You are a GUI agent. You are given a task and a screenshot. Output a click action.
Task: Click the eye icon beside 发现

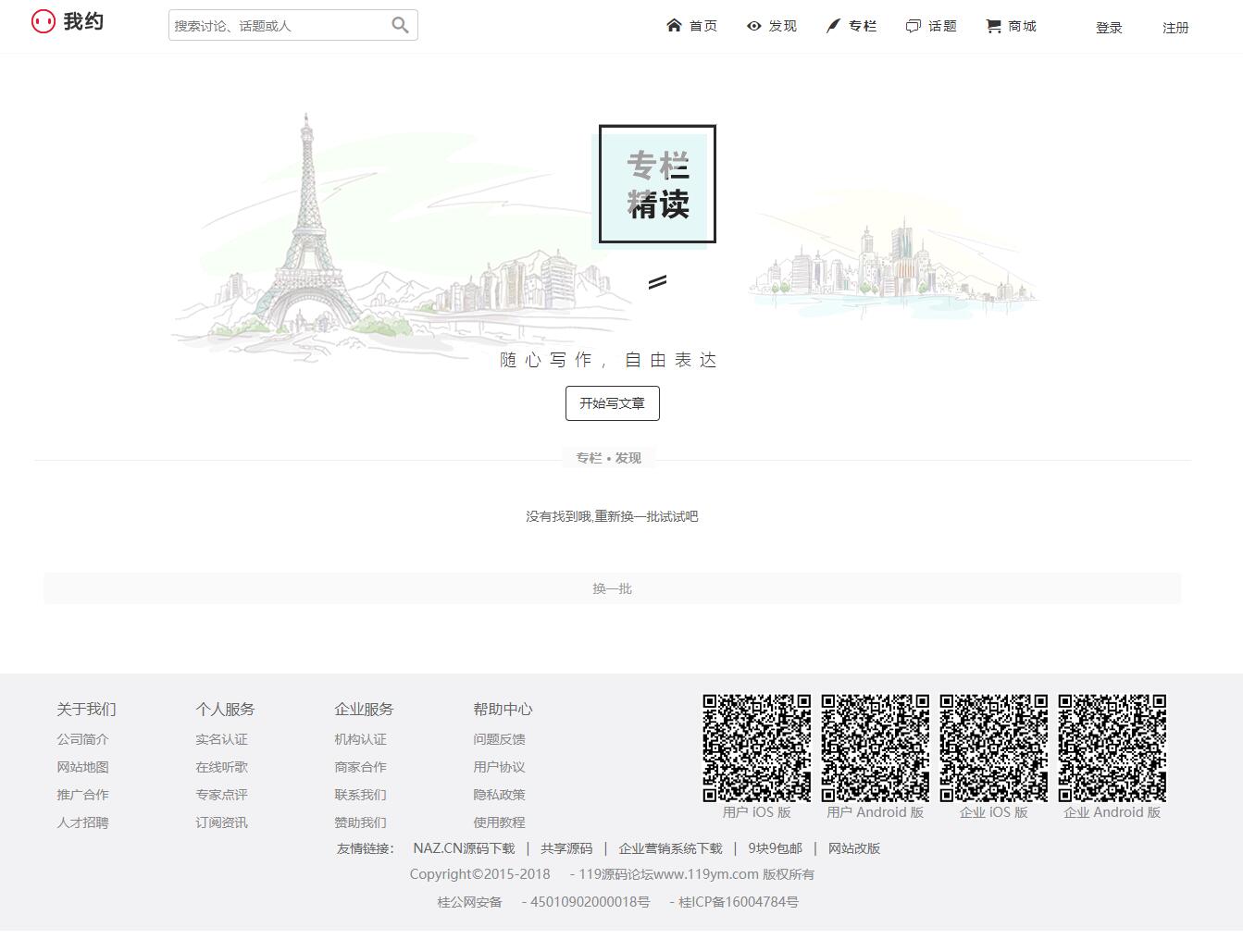[x=753, y=26]
